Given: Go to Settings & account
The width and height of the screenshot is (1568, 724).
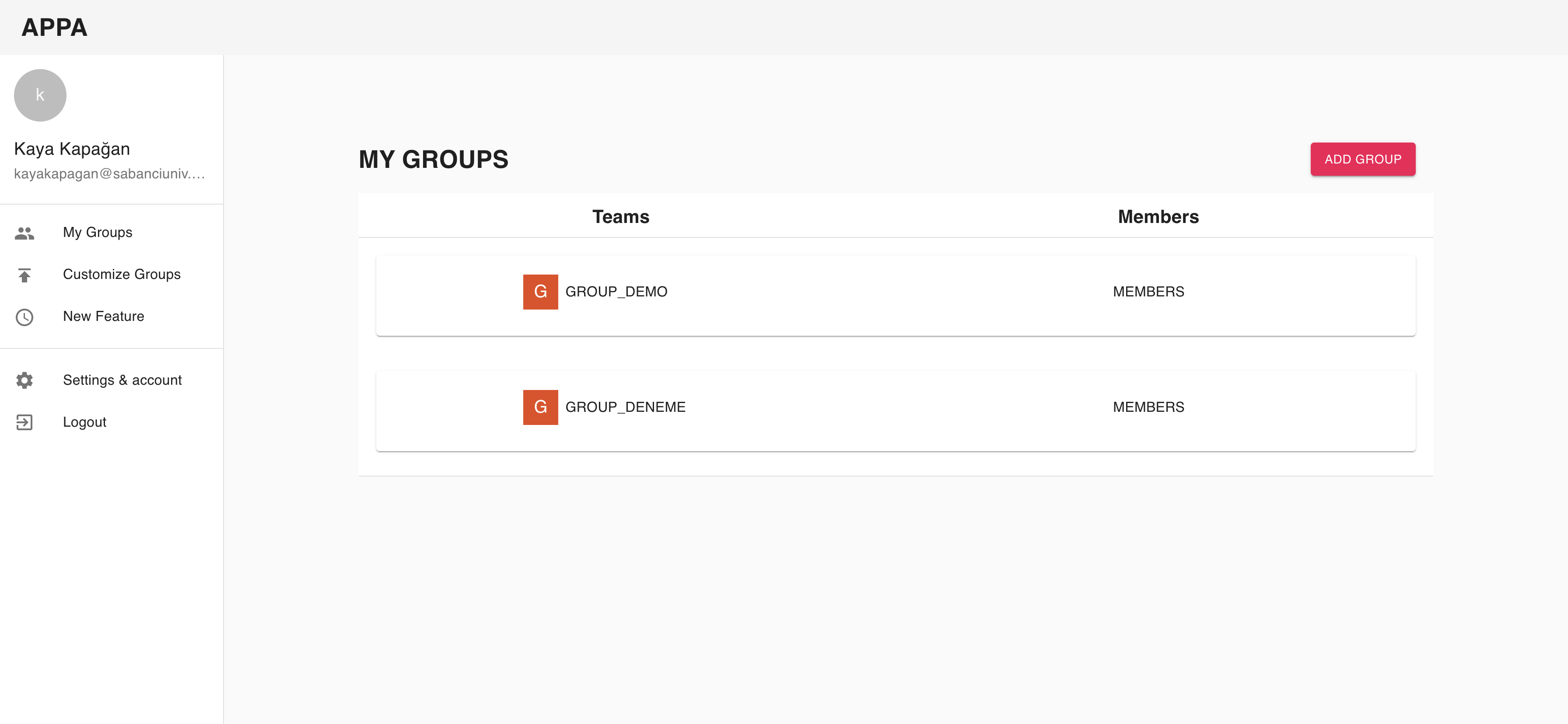Looking at the screenshot, I should (x=122, y=380).
